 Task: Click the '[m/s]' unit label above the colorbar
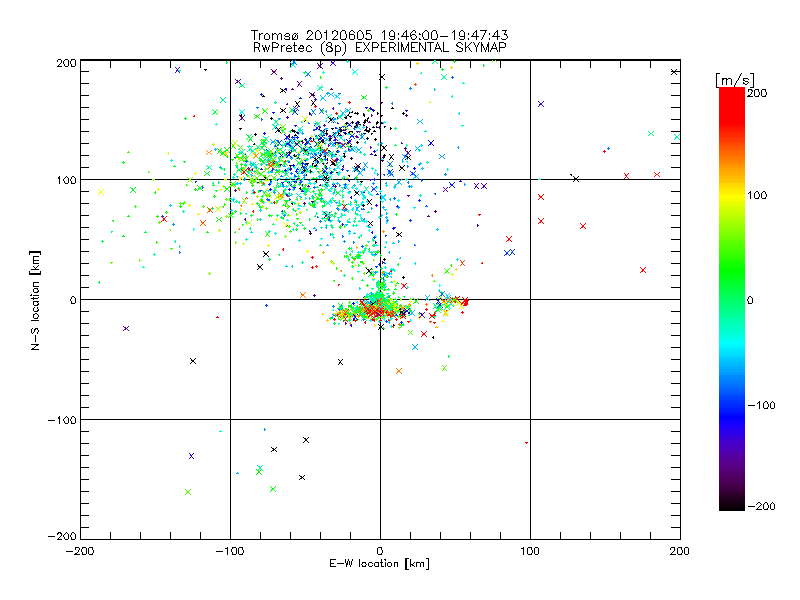735,80
